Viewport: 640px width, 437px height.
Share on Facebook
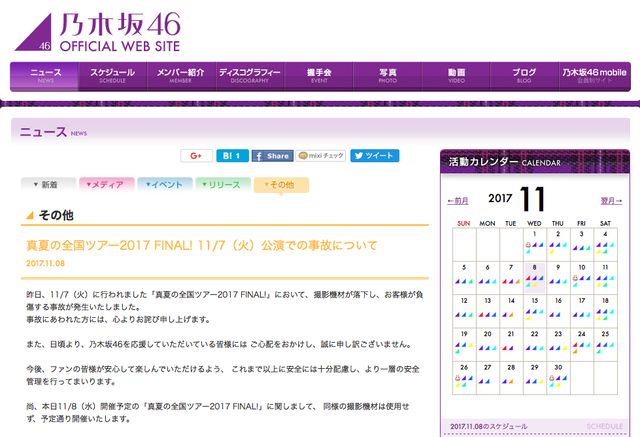pyautogui.click(x=272, y=156)
